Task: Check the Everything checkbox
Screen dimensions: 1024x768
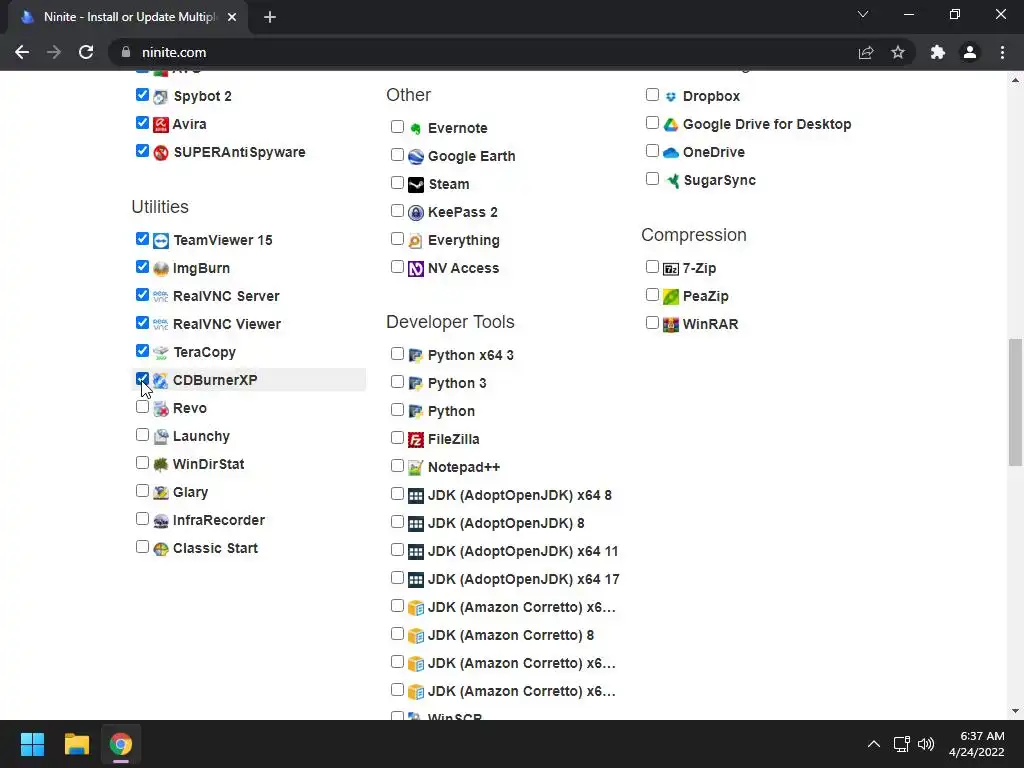Action: click(397, 239)
